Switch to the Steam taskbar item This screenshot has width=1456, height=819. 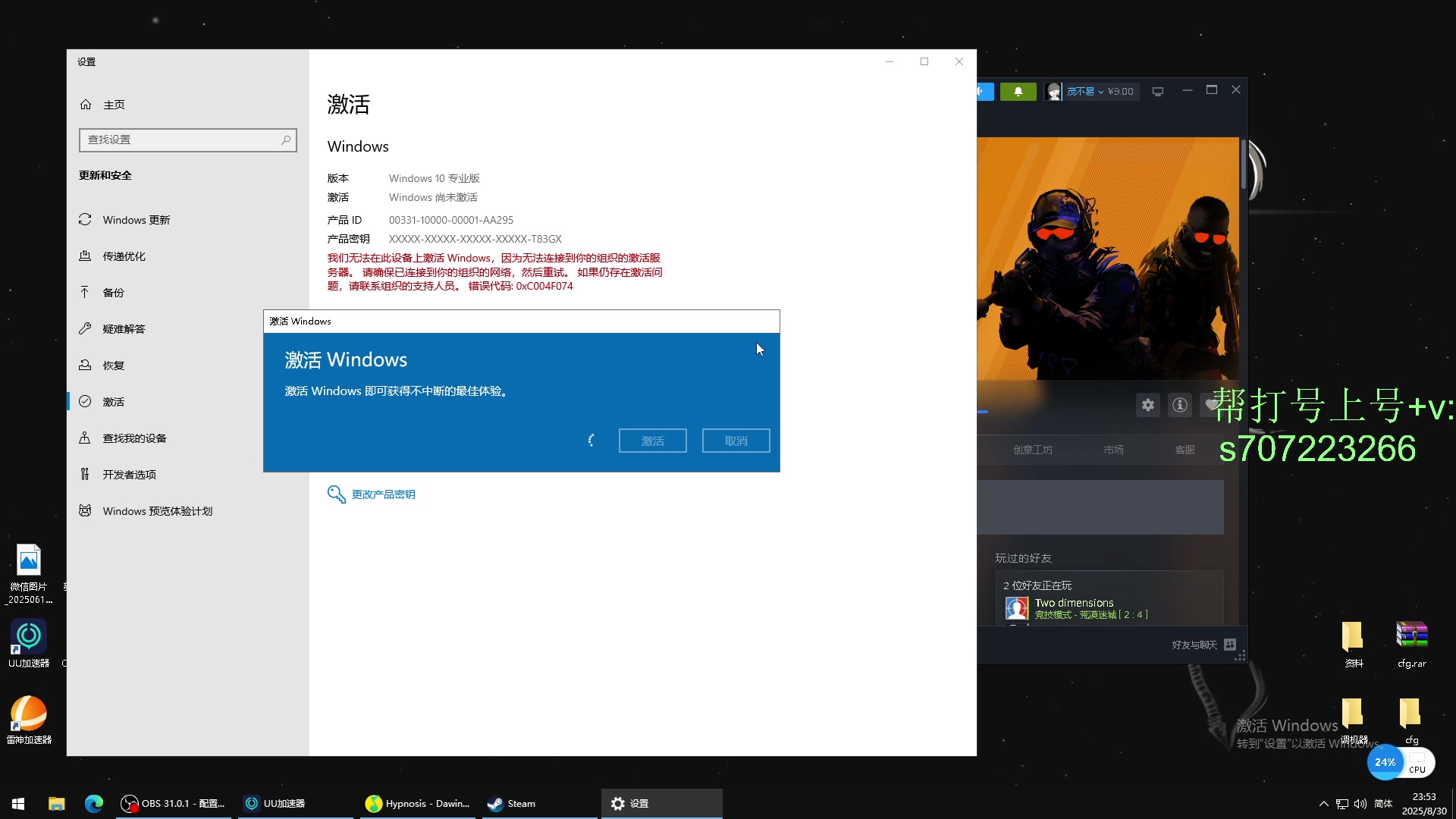tap(540, 804)
